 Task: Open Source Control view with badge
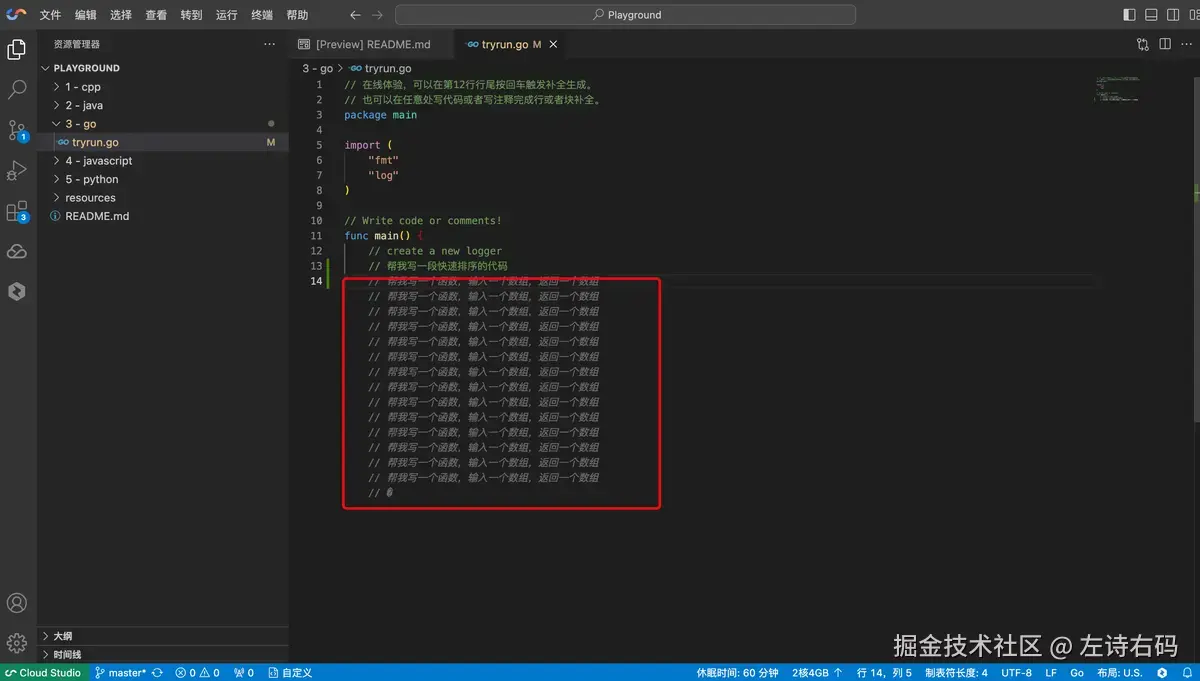[17, 130]
